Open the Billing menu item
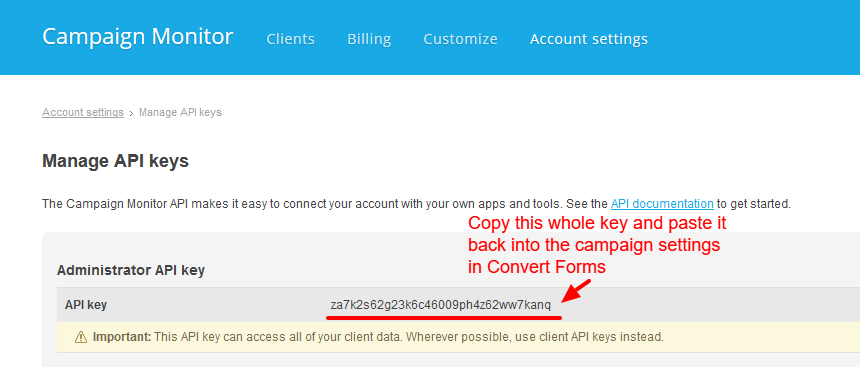Screen dimensions: 860x367 tap(369, 39)
